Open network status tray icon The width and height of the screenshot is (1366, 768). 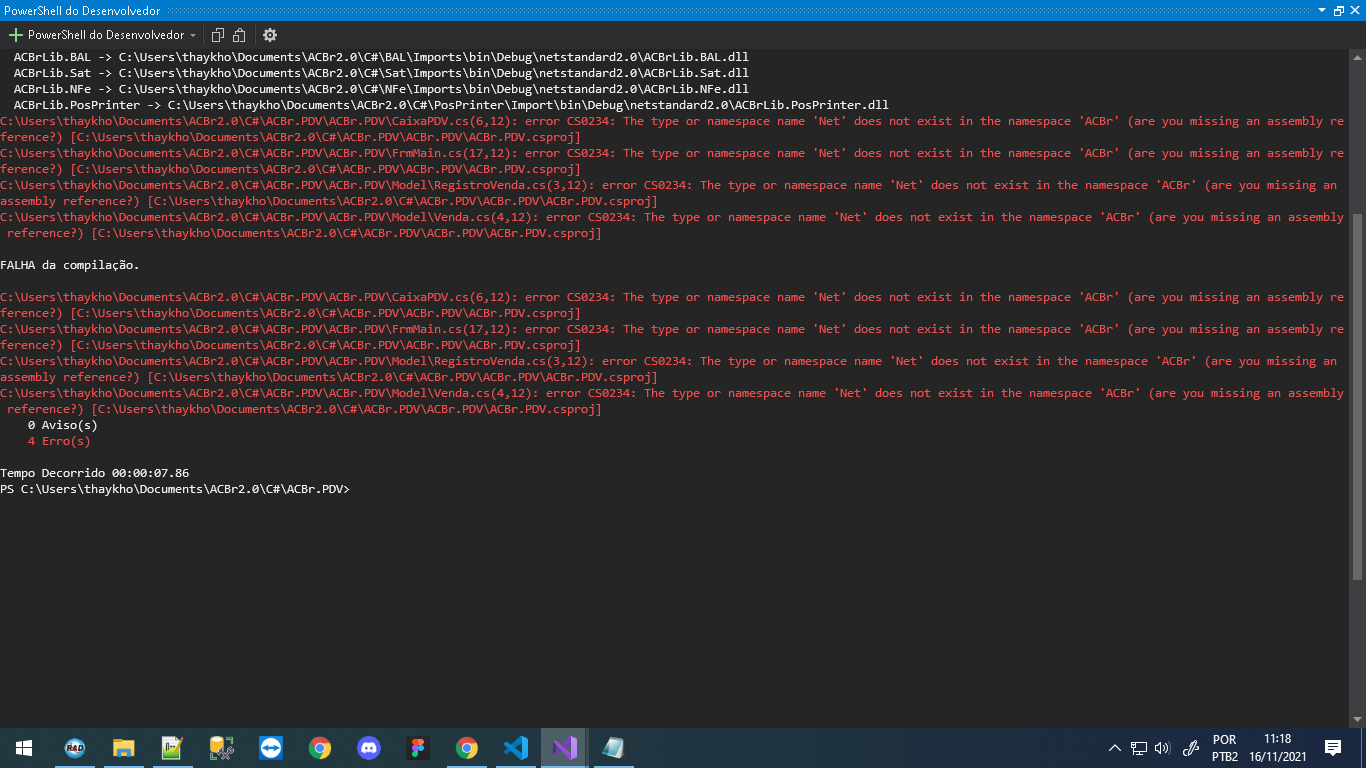(1139, 748)
